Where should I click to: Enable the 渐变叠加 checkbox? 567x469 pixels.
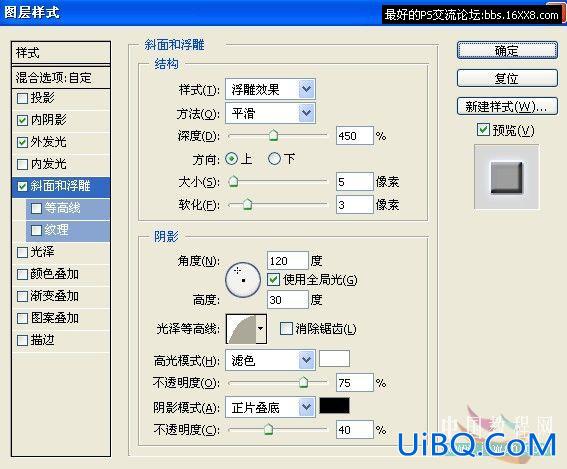(22, 297)
